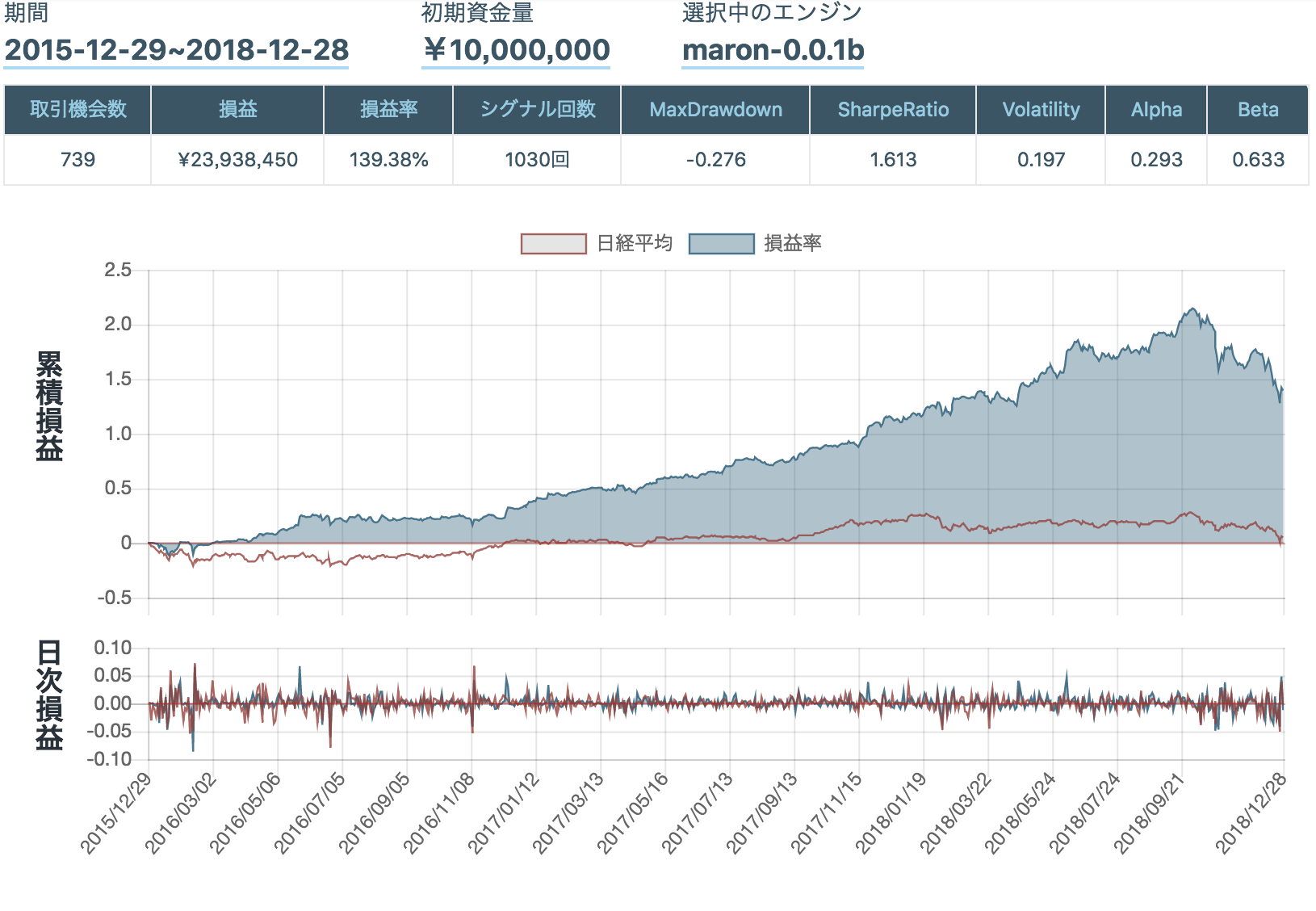1316x911 pixels.
Task: Click the profit value ¥23,938,450
Action: click(237, 160)
